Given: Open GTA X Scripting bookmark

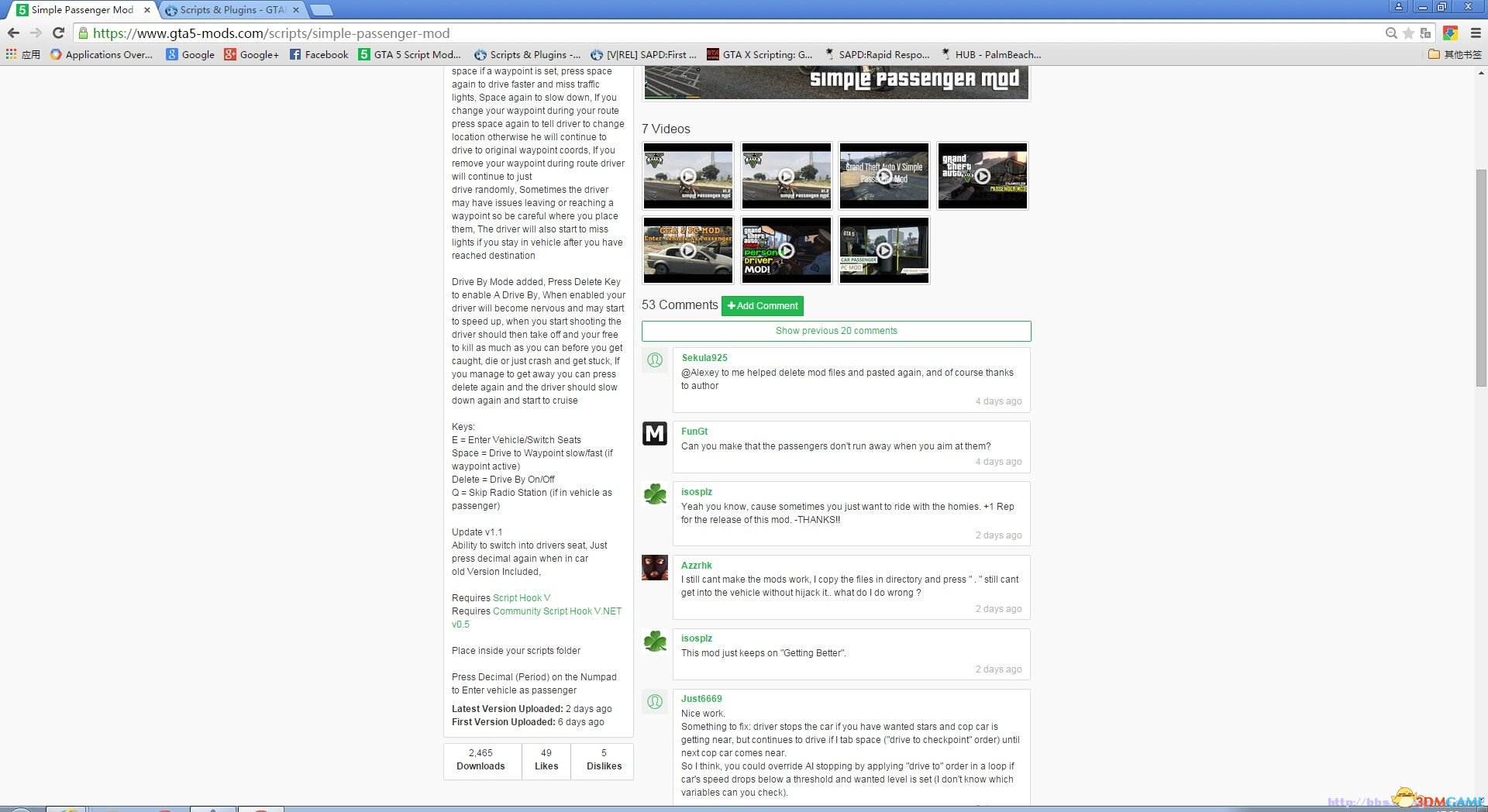Looking at the screenshot, I should click(759, 54).
